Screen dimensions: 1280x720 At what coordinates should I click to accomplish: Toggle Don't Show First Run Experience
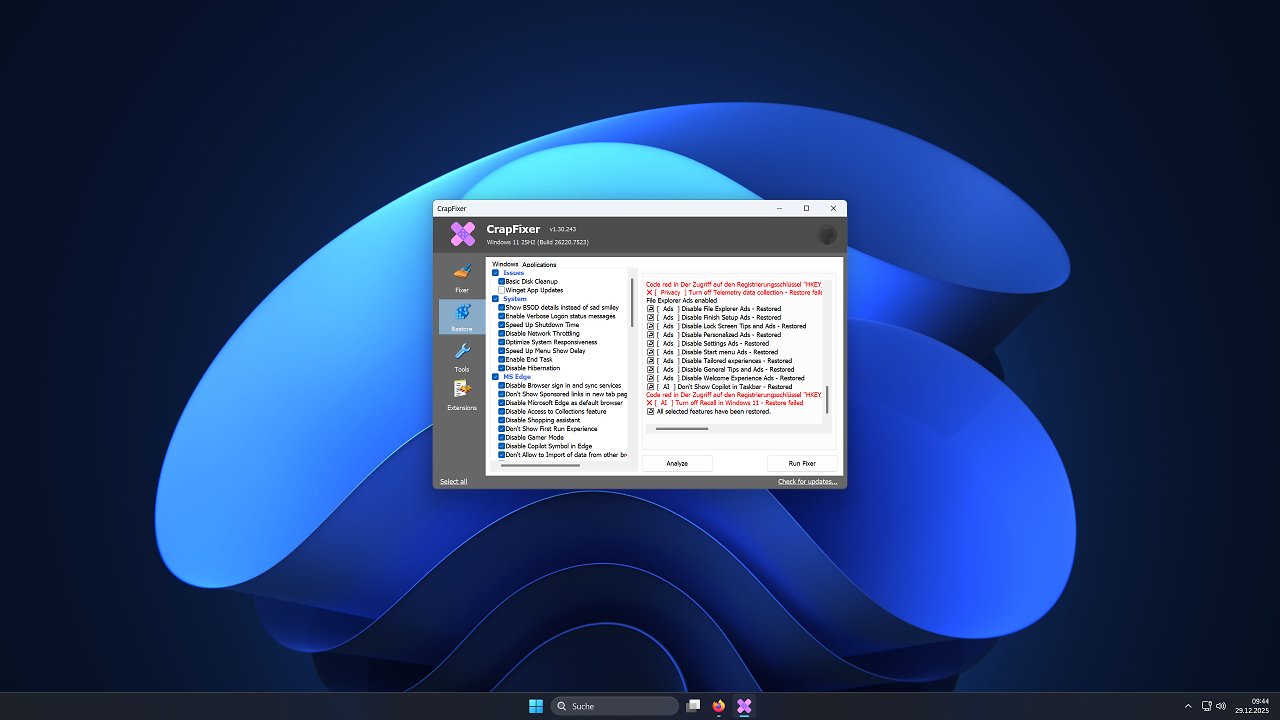502,429
